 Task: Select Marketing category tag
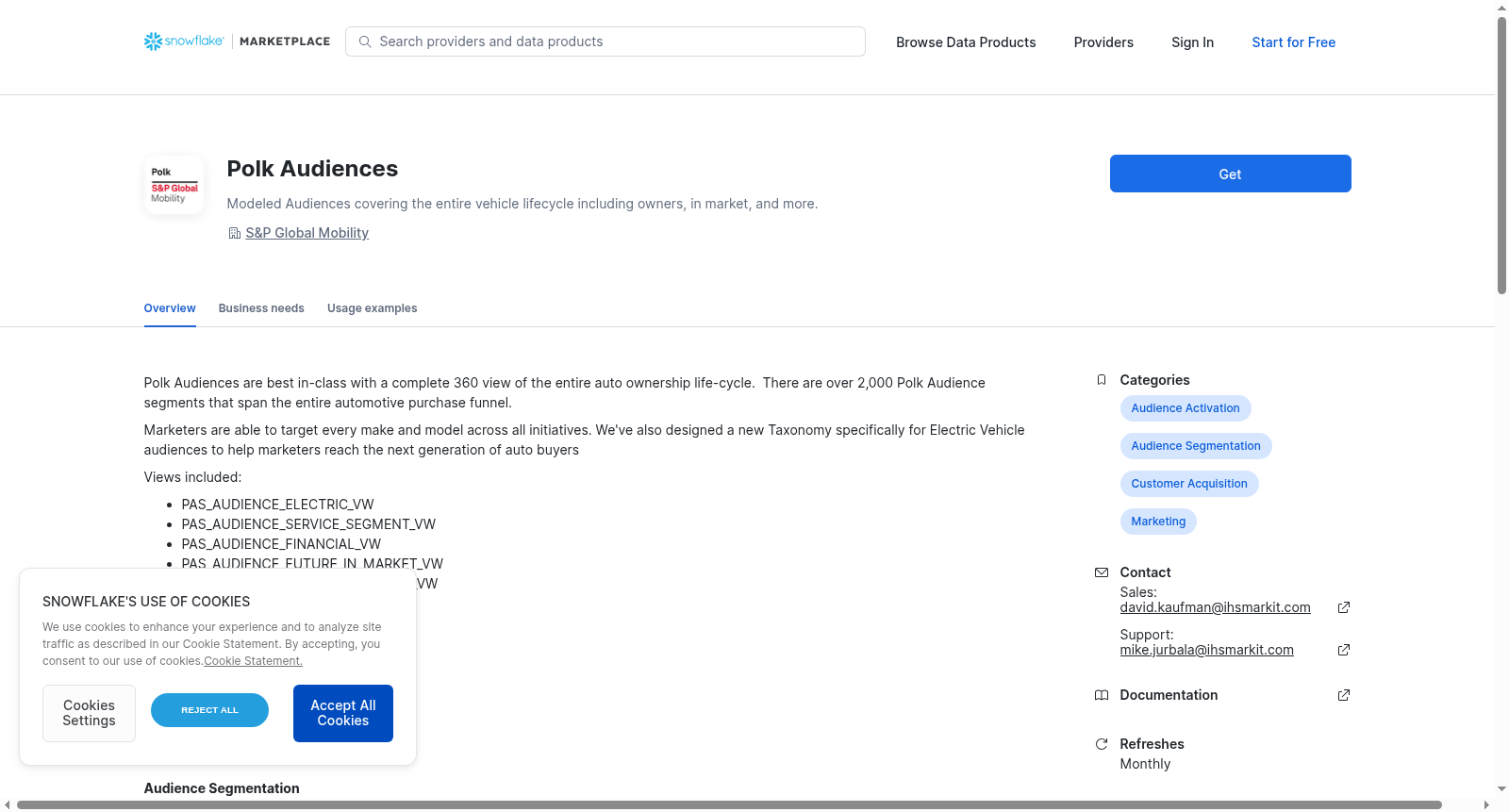(1158, 522)
